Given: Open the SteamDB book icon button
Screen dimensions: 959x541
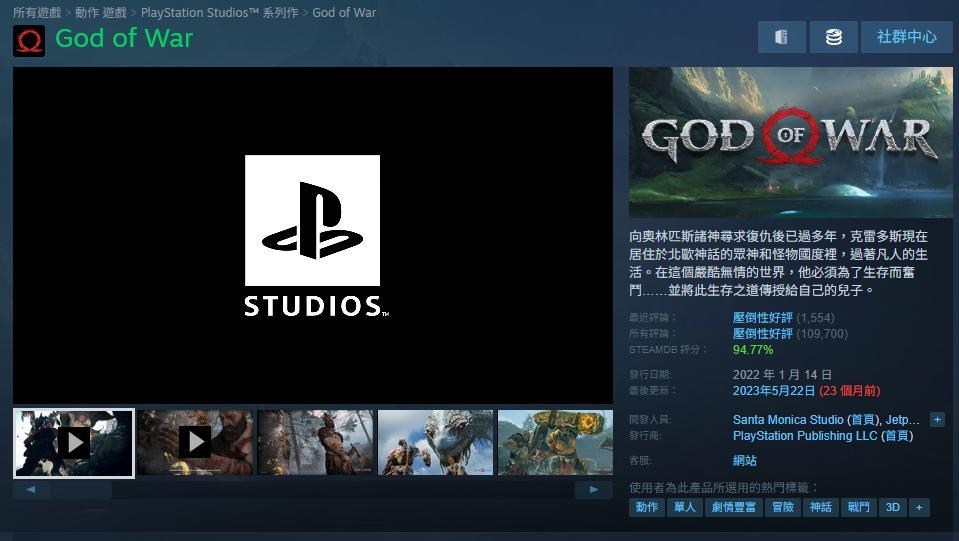Looking at the screenshot, I should coord(782,37).
